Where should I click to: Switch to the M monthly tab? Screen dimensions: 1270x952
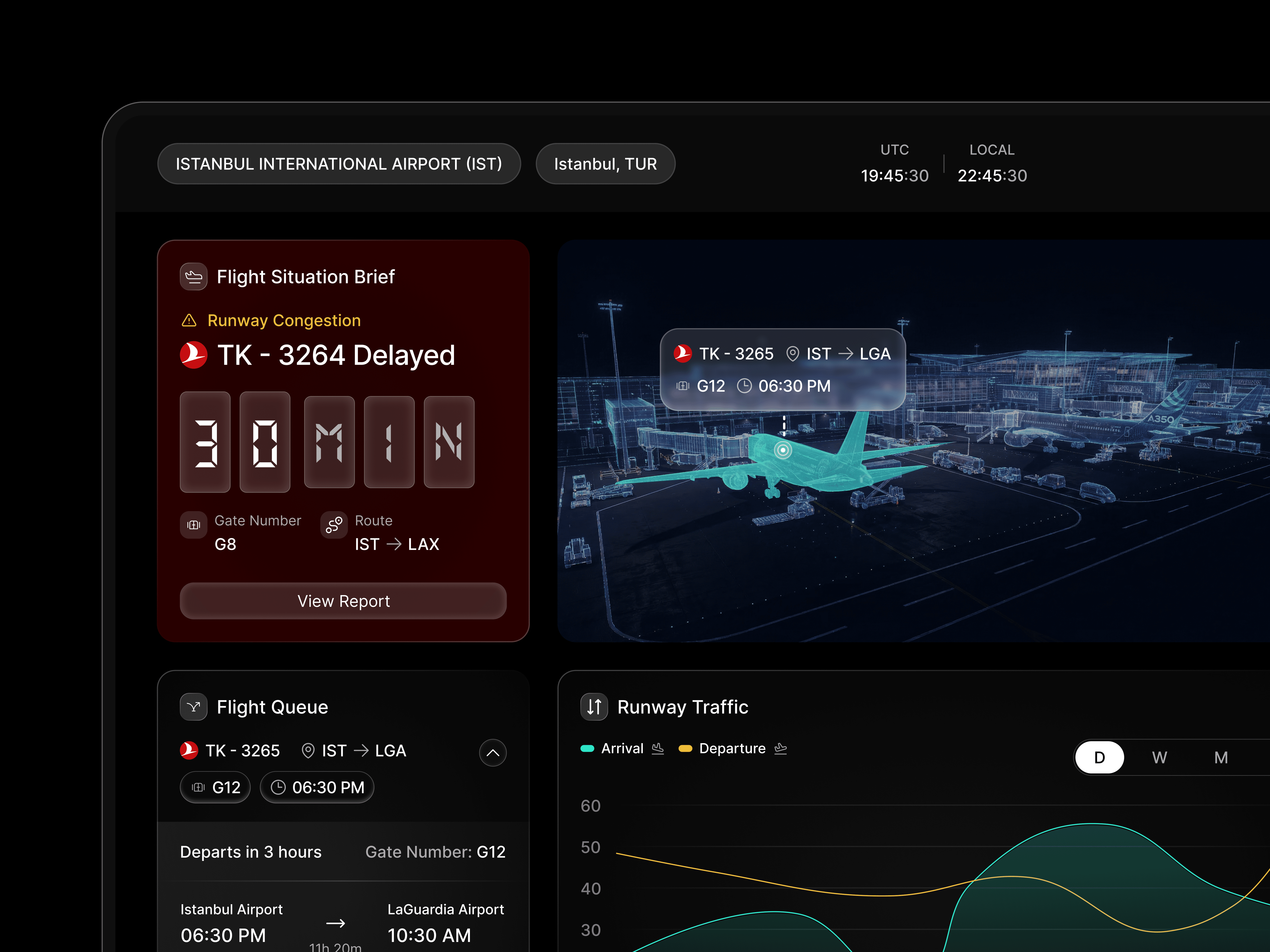(1222, 757)
